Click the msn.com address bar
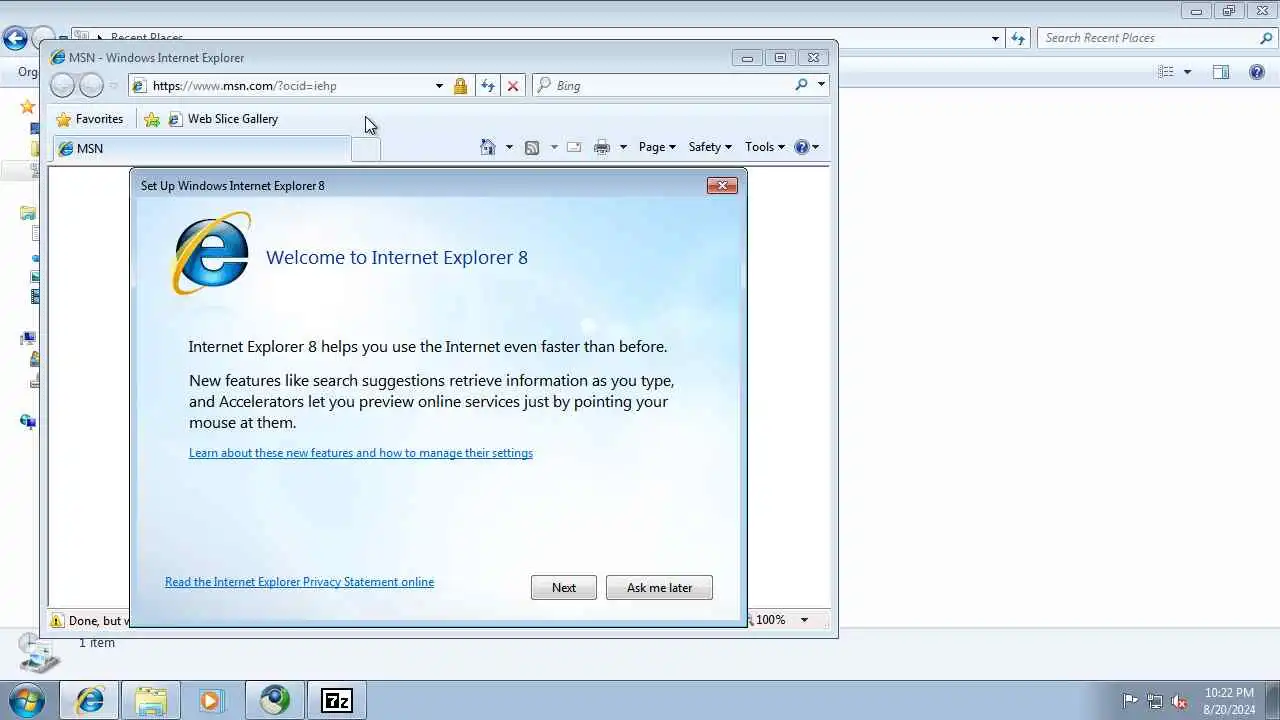 pos(280,86)
